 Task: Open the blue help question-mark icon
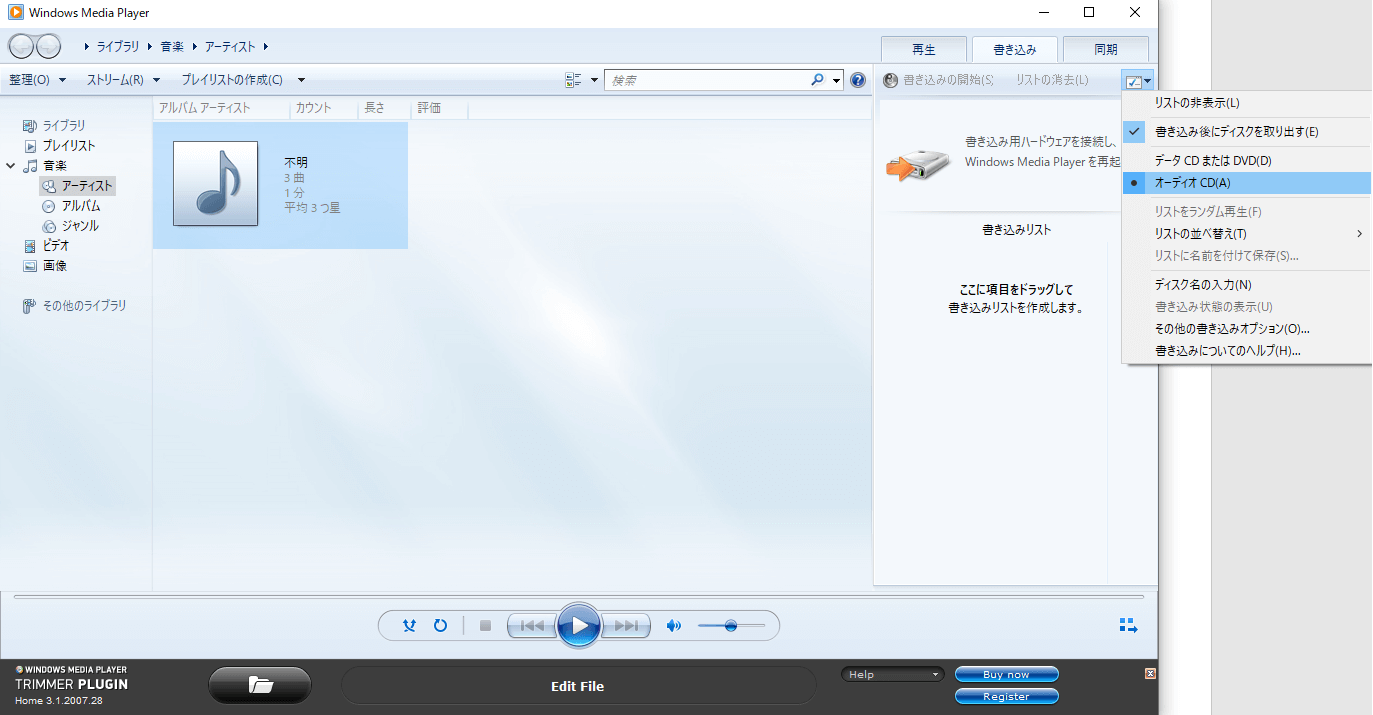tap(858, 80)
